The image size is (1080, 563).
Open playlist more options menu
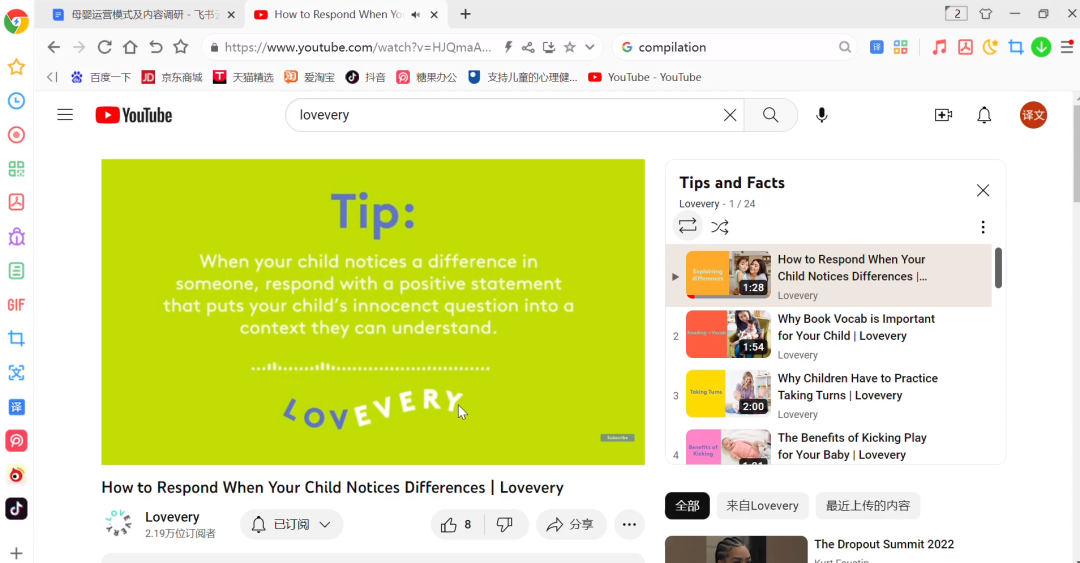[x=983, y=227]
